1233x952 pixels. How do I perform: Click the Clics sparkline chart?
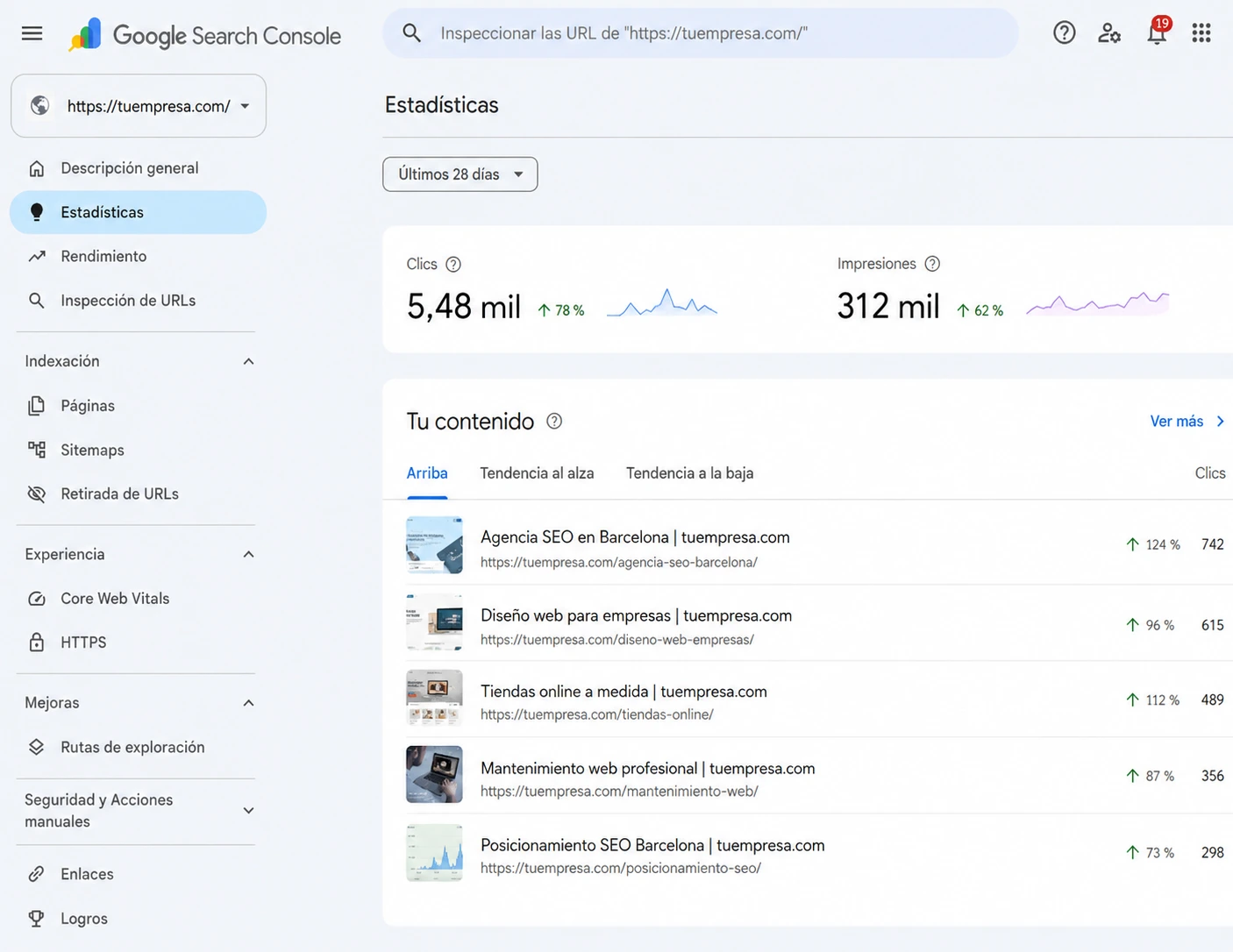point(662,303)
